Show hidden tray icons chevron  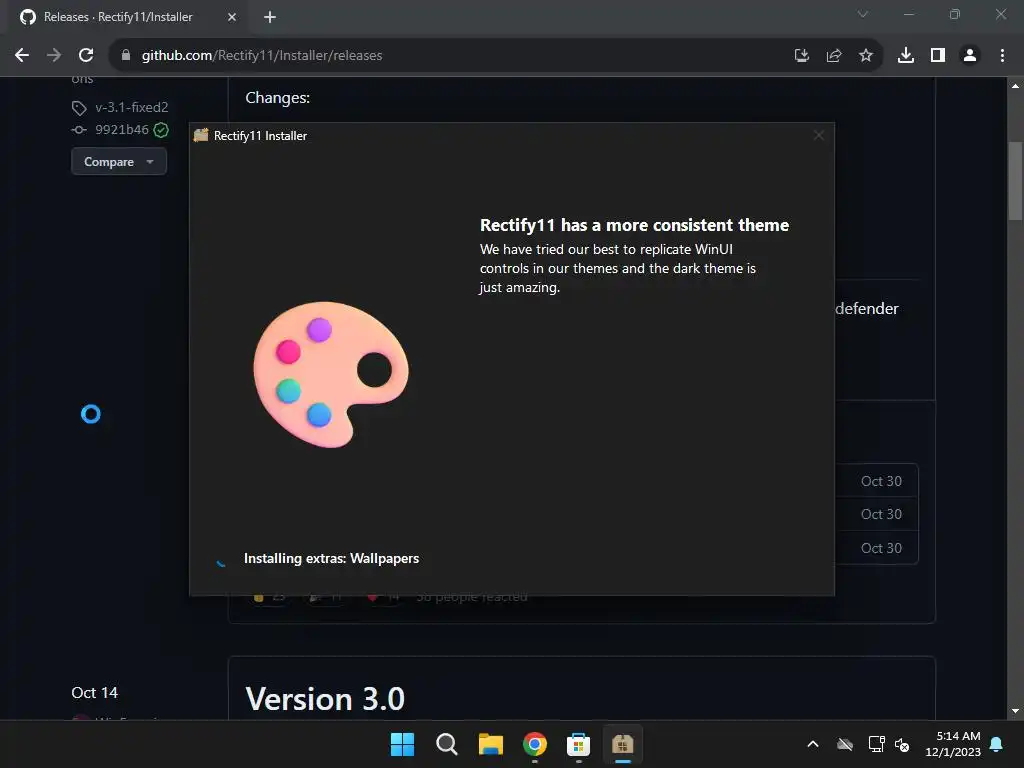813,744
